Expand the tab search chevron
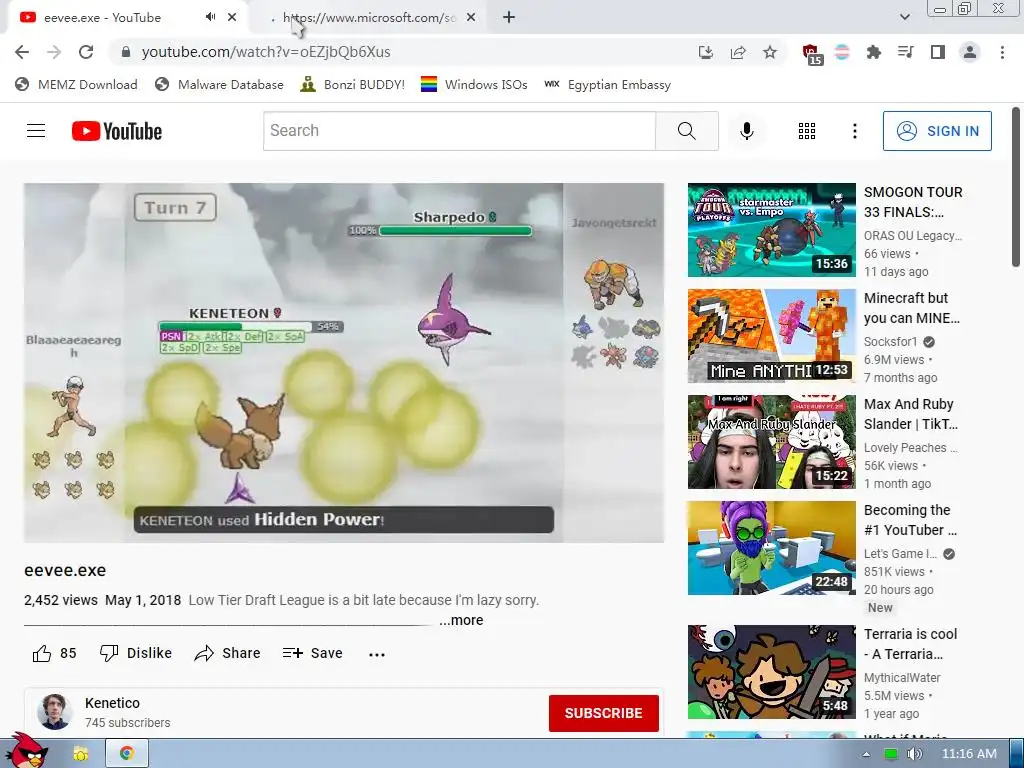This screenshot has width=1024, height=768. tap(904, 18)
